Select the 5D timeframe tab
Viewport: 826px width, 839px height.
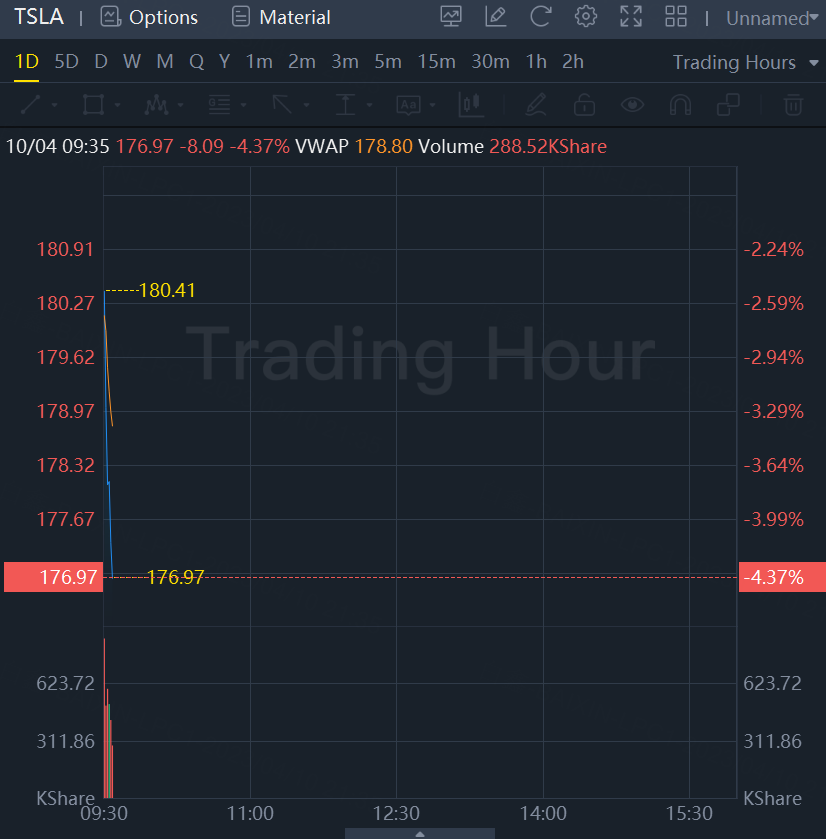66,62
